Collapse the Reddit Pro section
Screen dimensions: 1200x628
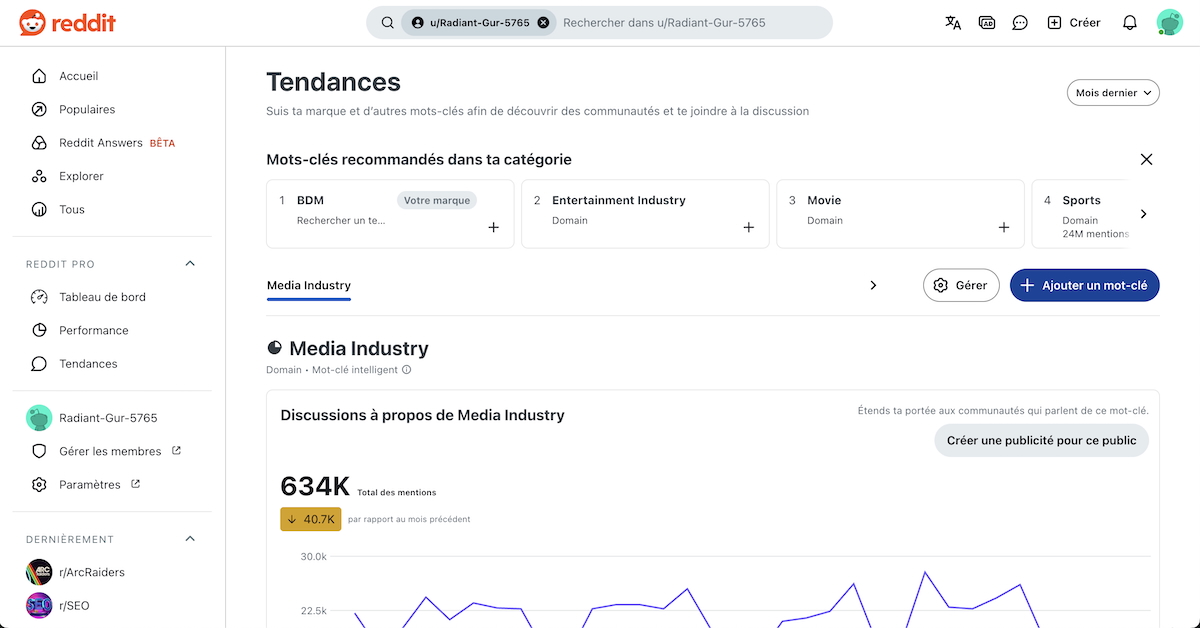(x=190, y=264)
